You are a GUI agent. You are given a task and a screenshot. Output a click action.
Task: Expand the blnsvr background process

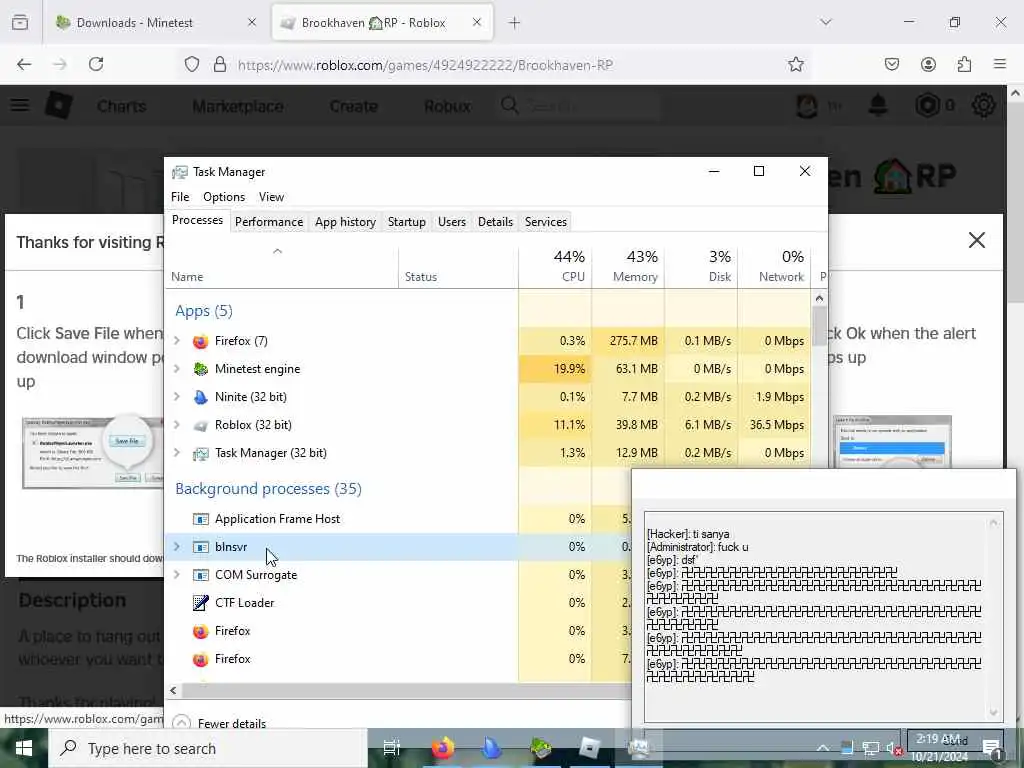(177, 547)
